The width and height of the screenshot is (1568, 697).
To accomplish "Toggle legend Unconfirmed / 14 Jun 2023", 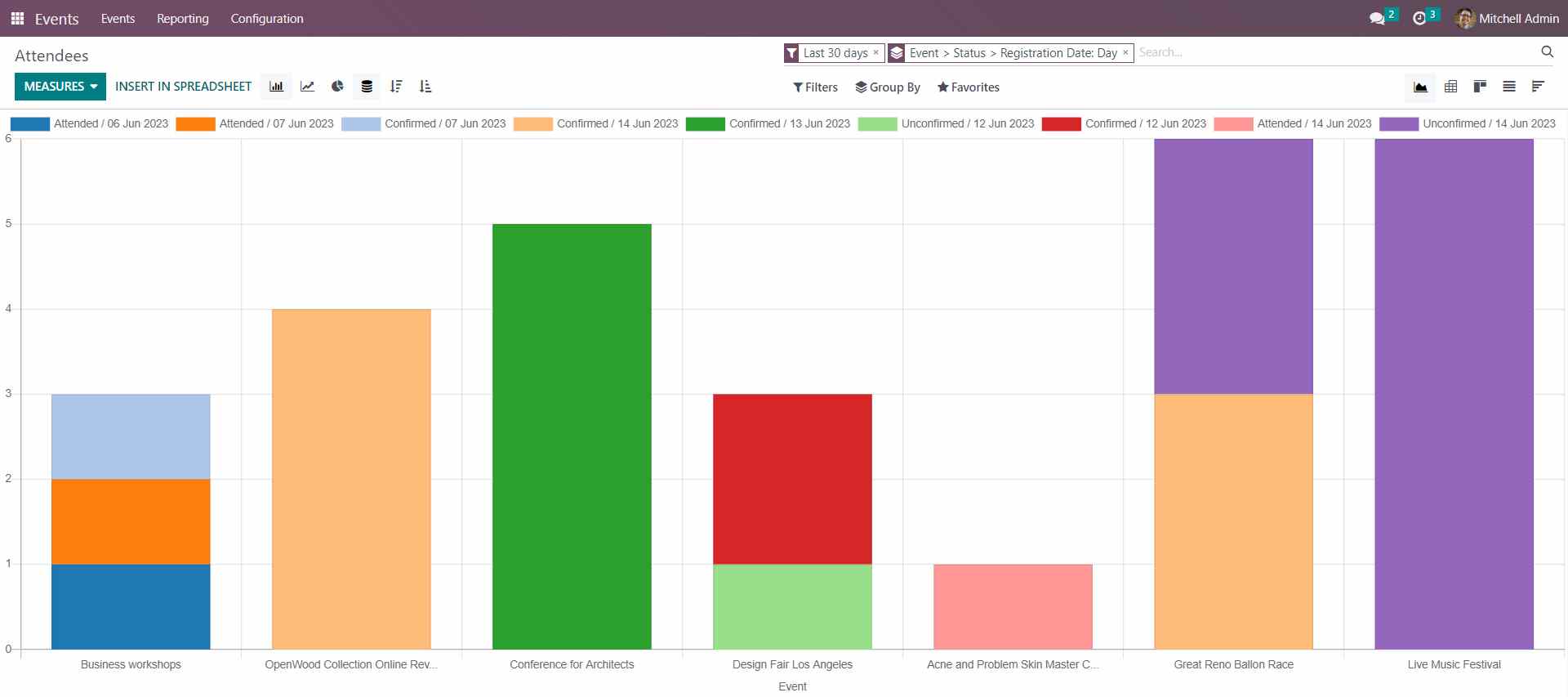I will tap(1468, 124).
